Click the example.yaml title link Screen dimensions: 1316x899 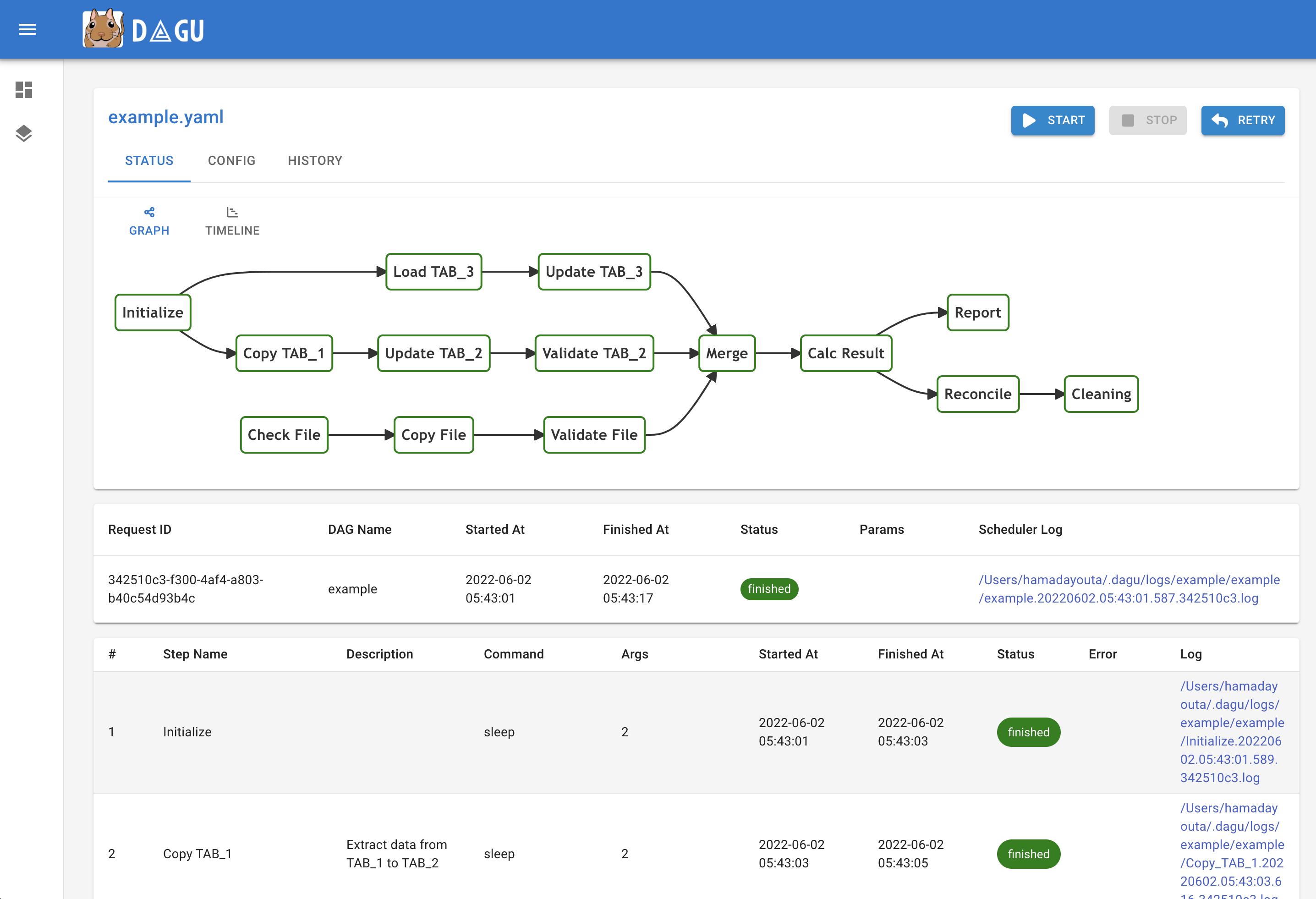click(x=166, y=117)
